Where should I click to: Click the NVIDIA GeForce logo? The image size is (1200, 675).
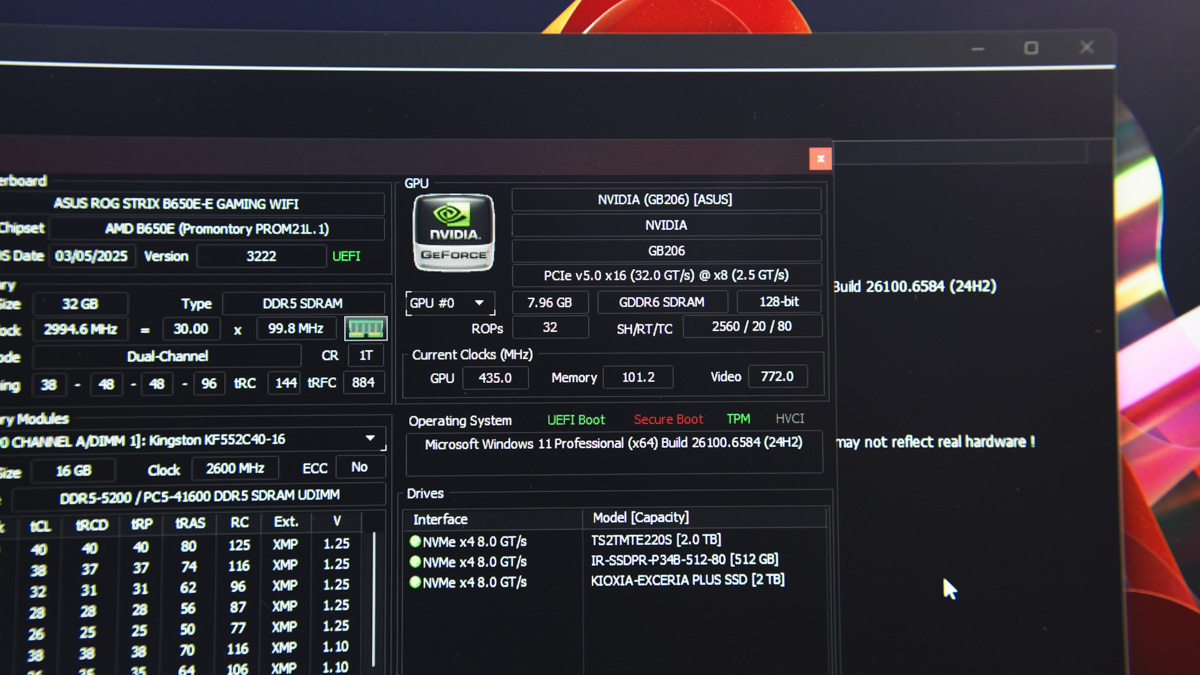click(x=453, y=232)
